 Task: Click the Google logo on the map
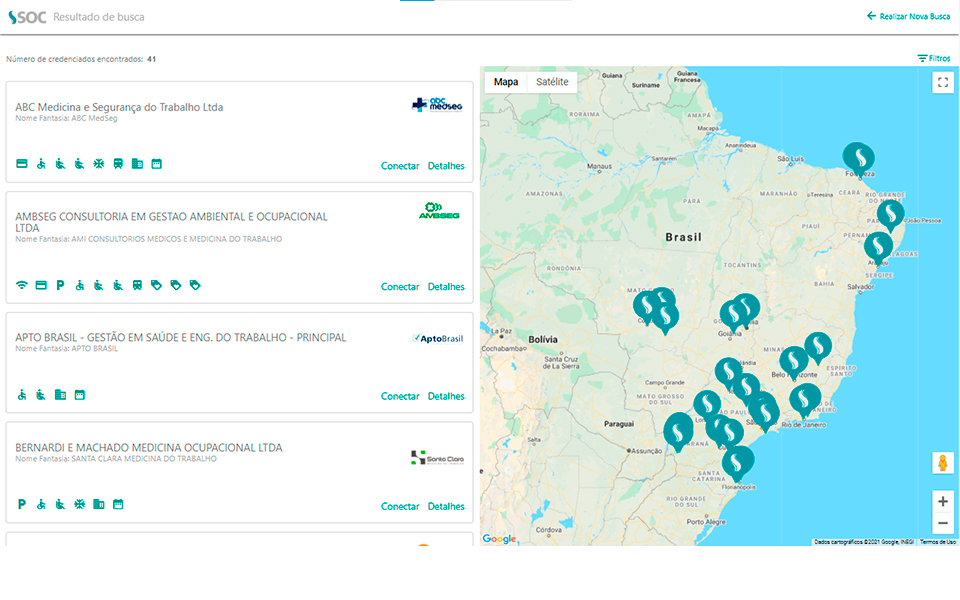tap(499, 539)
